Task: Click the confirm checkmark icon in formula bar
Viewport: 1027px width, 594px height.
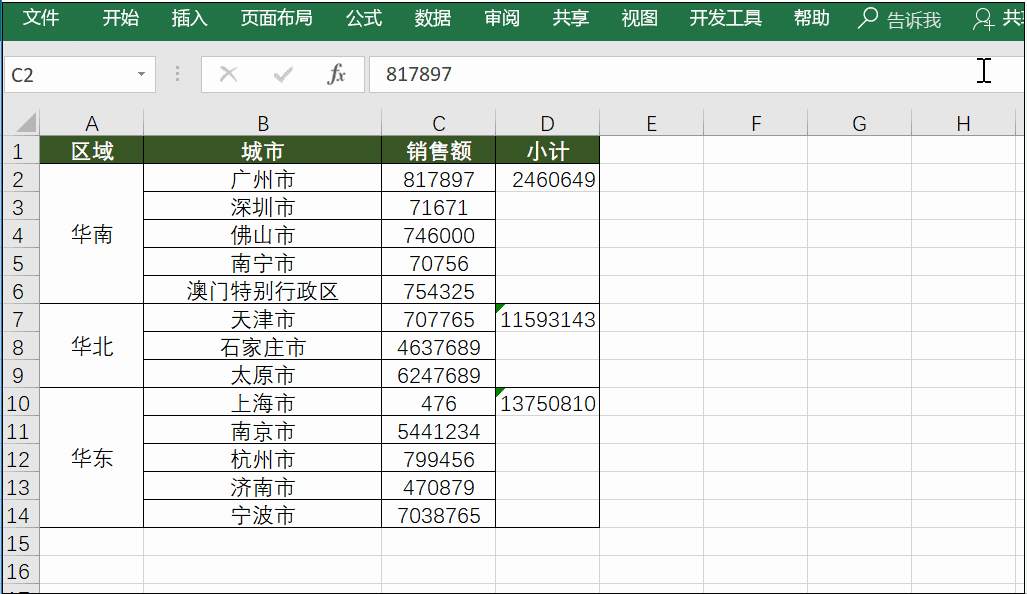Action: [x=283, y=75]
